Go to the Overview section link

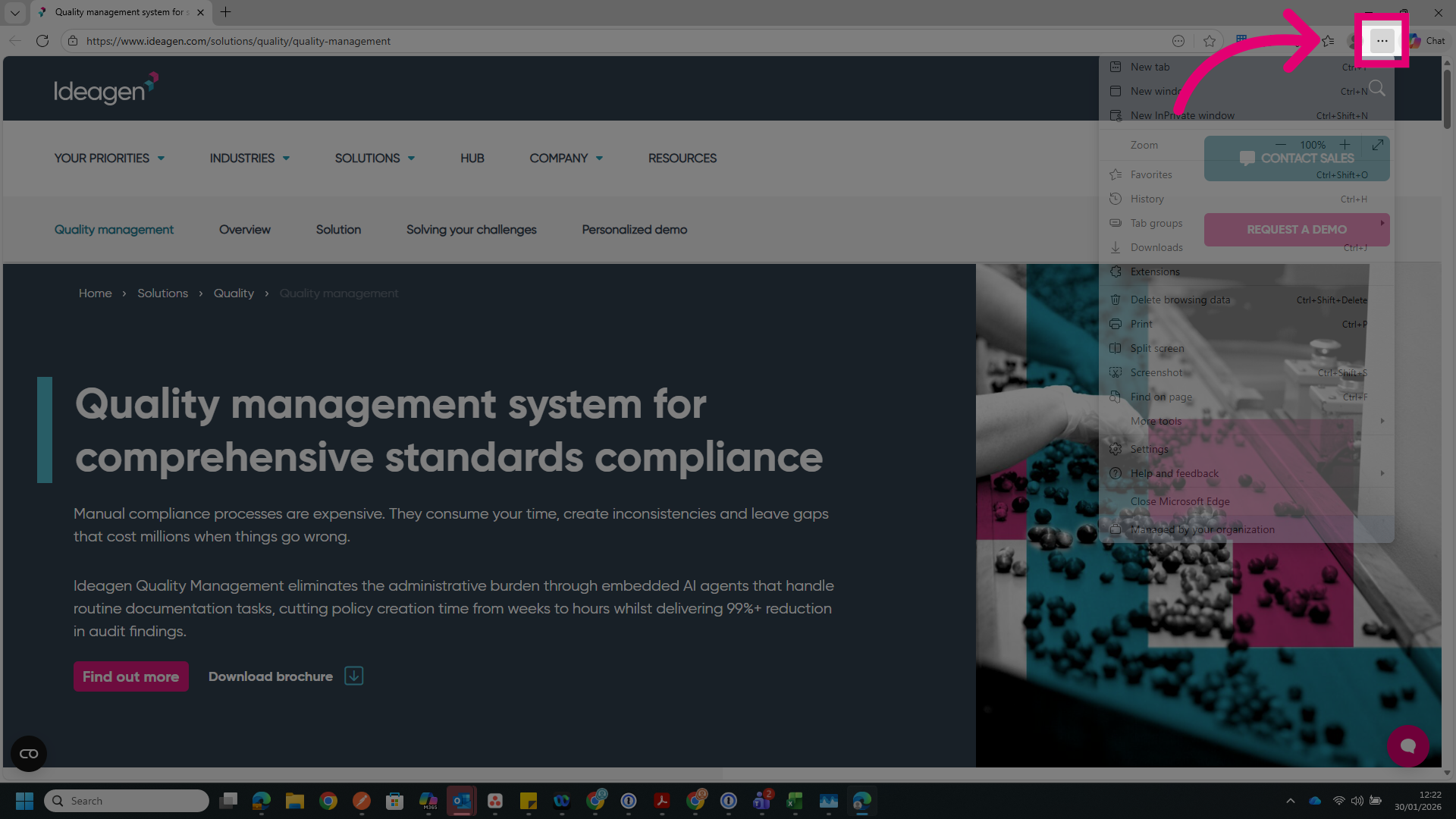245,230
